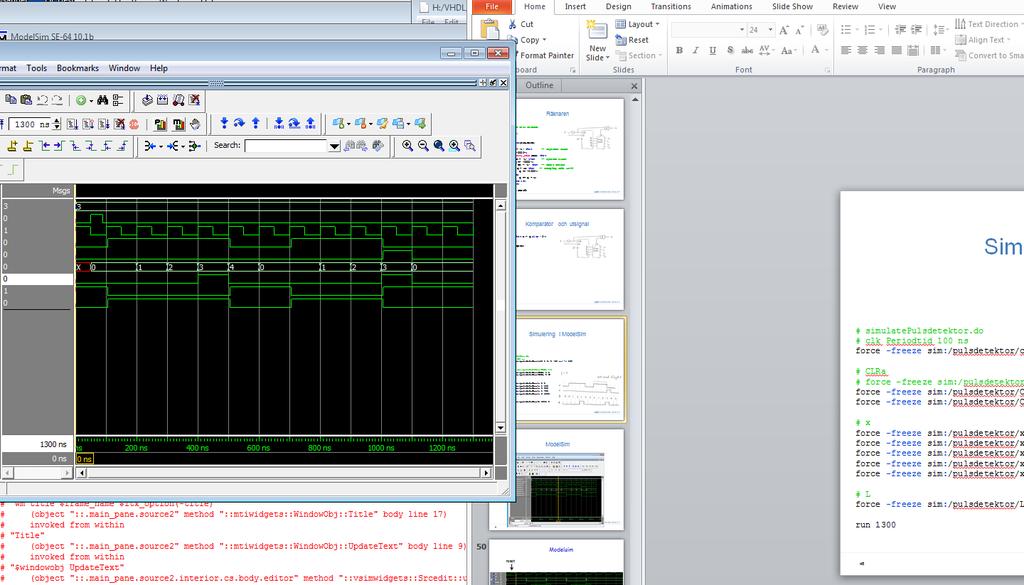1024x585 pixels.
Task: Toggle Center alignment in Paragraph group
Action: [x=863, y=50]
